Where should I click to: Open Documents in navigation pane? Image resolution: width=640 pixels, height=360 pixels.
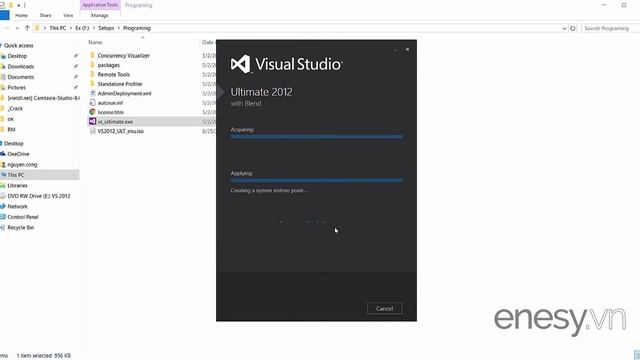[x=21, y=77]
